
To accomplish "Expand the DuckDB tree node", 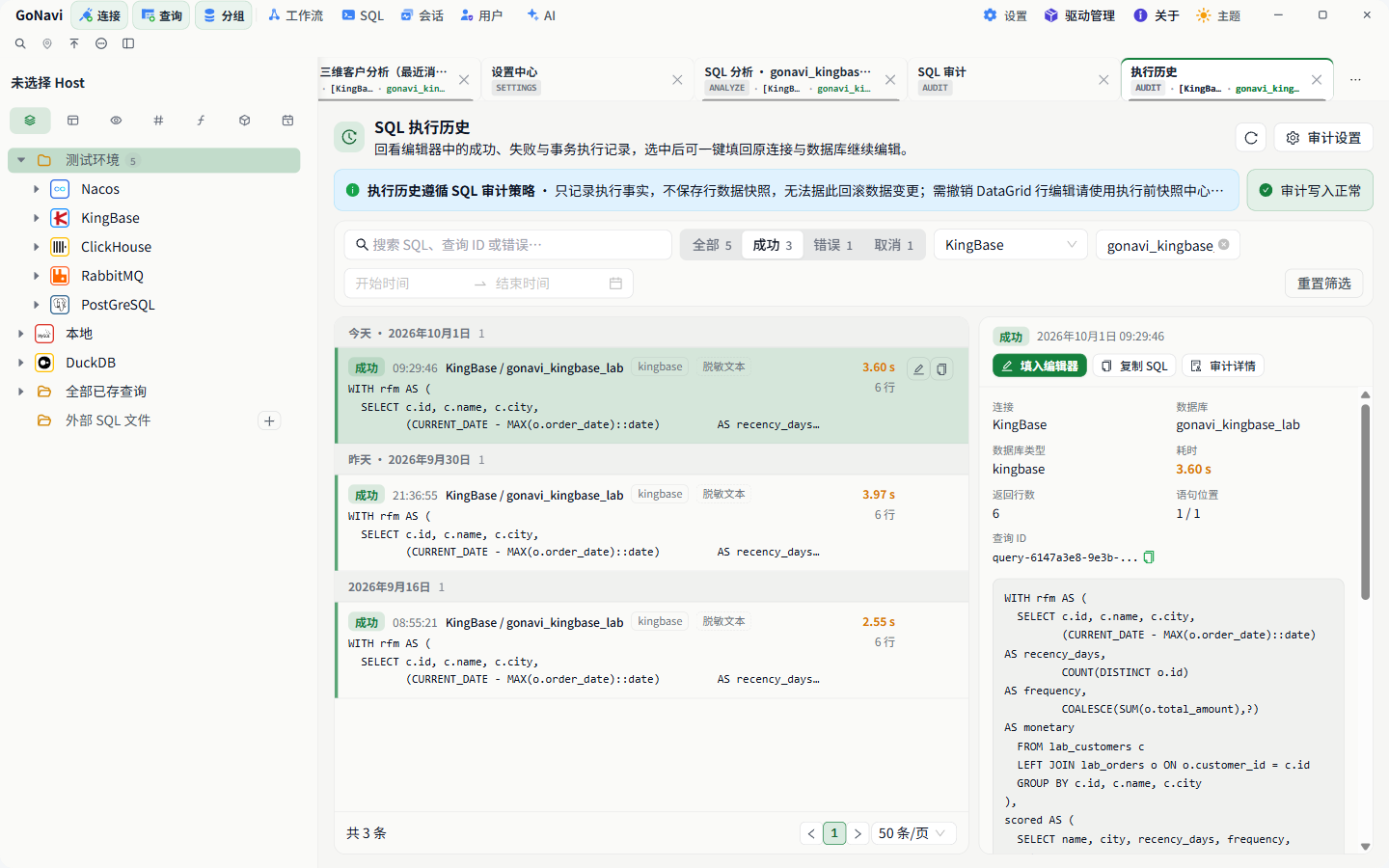I will click(x=21, y=363).
